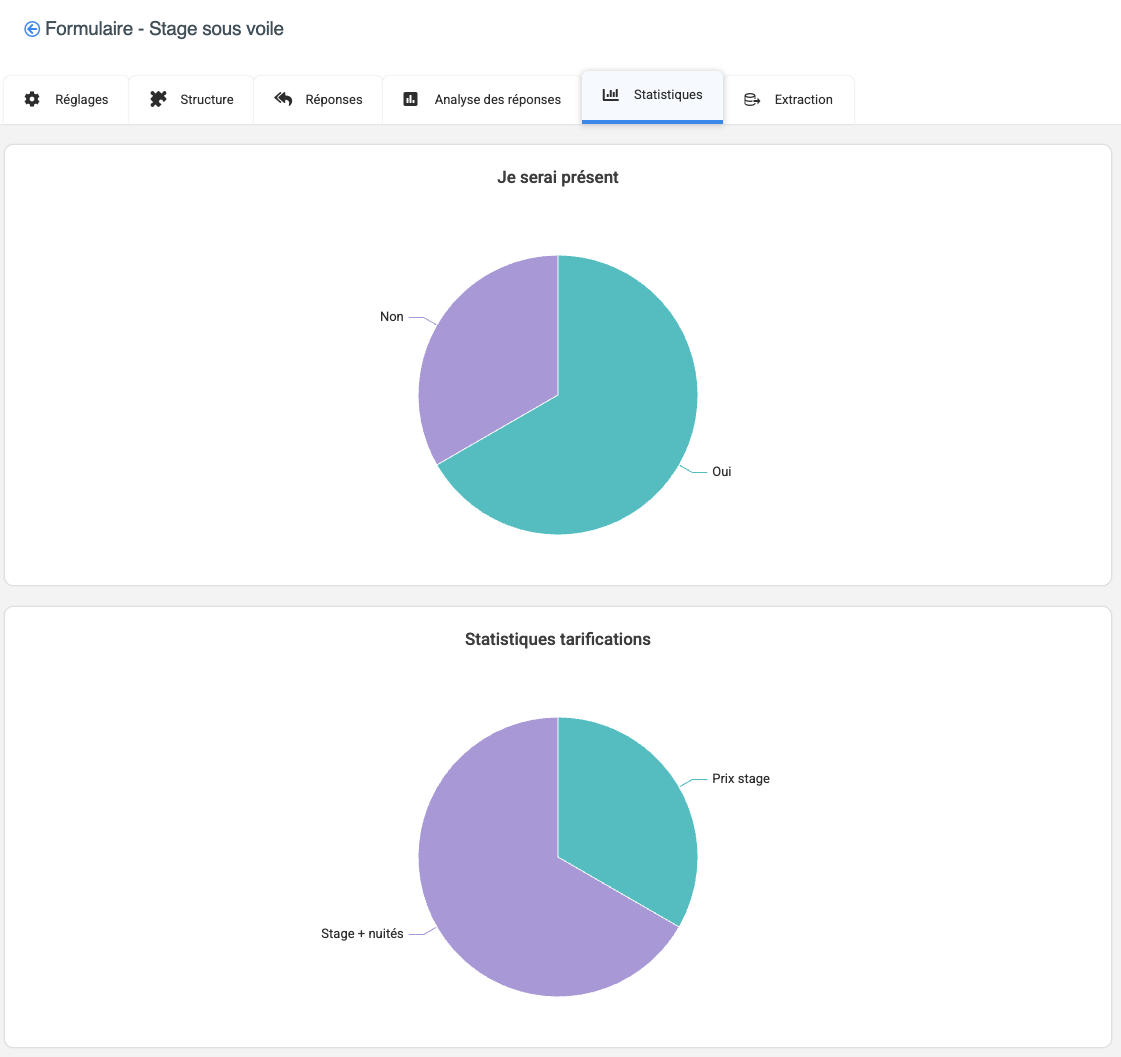Click the Statistiques tarifications chart title

pyautogui.click(x=558, y=639)
